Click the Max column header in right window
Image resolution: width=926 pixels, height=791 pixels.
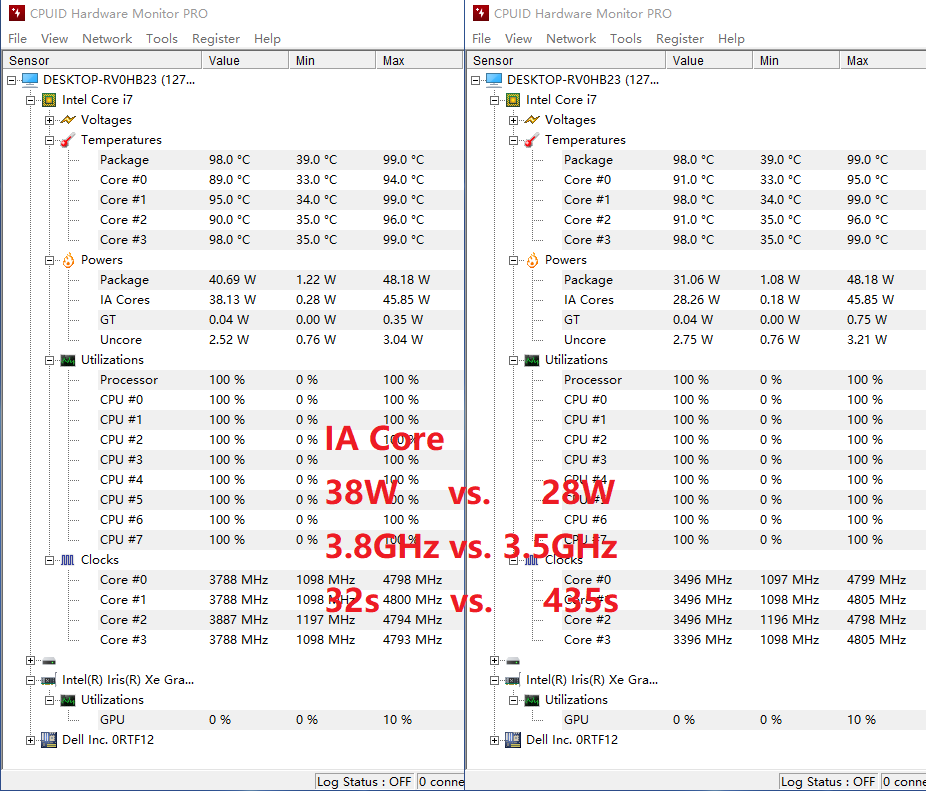click(883, 60)
